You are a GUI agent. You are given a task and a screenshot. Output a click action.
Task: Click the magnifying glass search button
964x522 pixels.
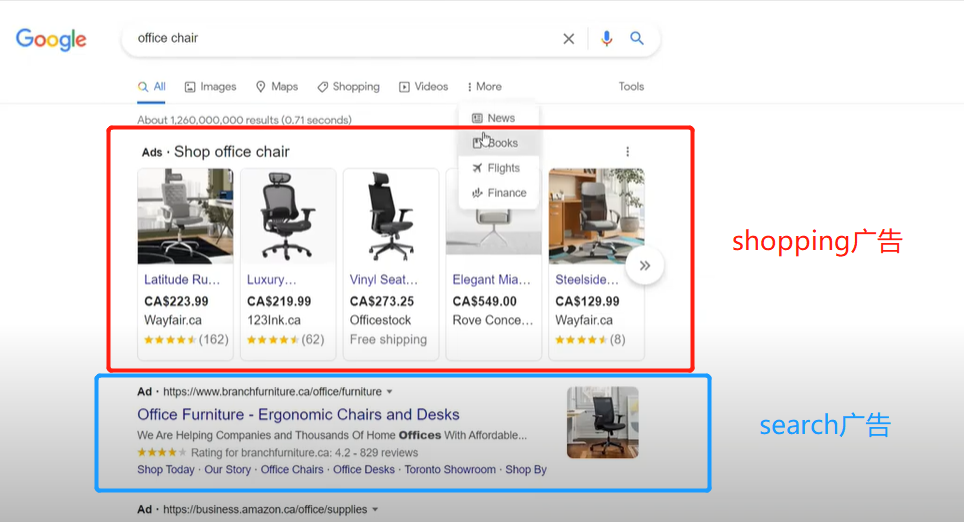637,39
